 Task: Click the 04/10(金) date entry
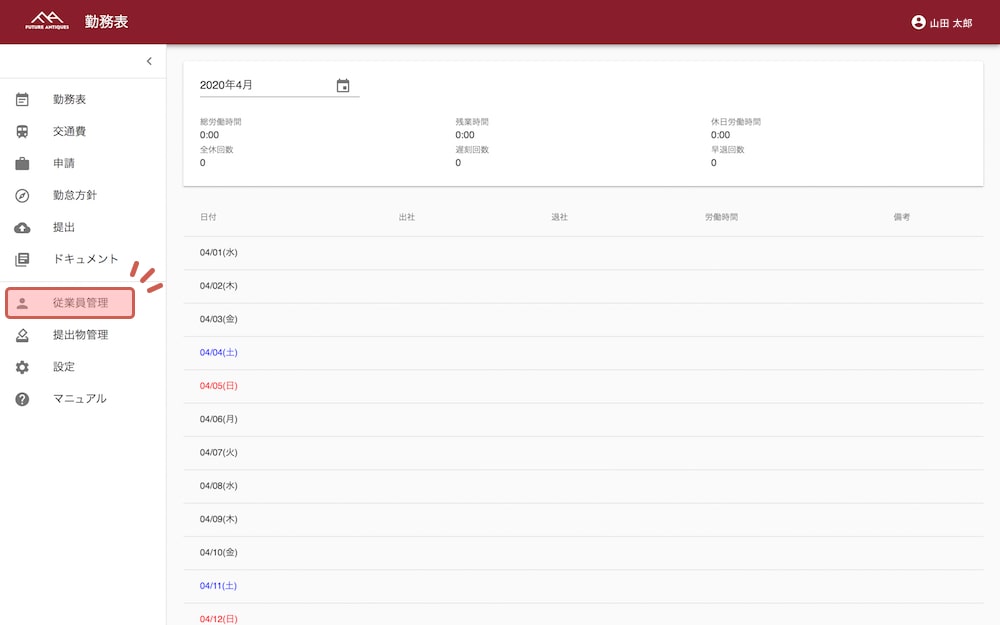pos(219,553)
